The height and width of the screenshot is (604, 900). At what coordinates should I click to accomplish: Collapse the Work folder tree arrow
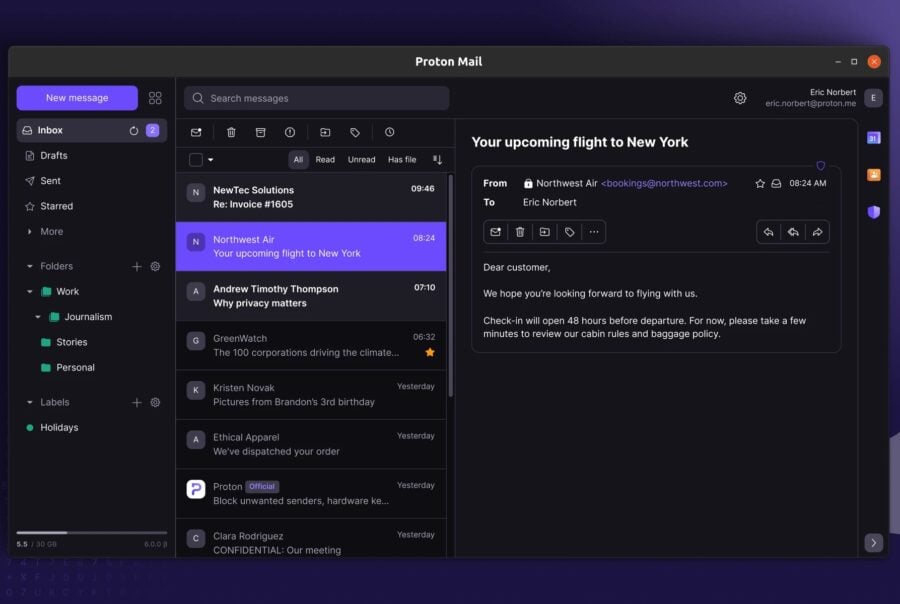coord(29,292)
